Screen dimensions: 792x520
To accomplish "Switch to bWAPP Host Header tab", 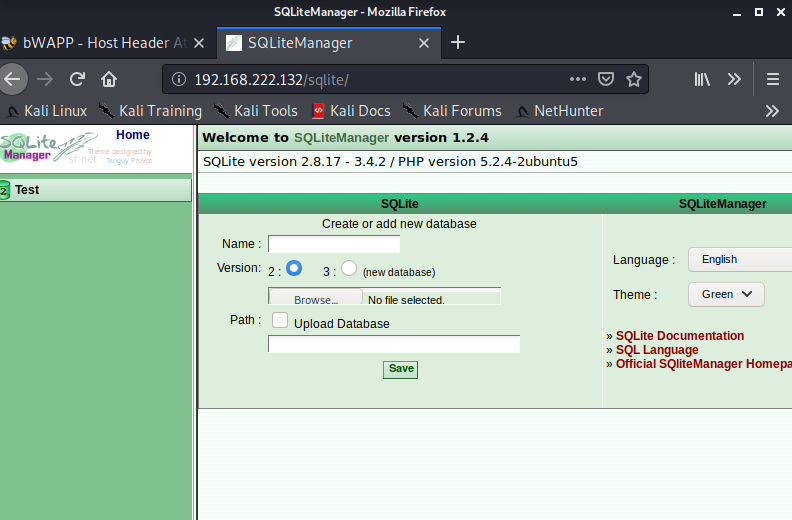I will pos(104,43).
